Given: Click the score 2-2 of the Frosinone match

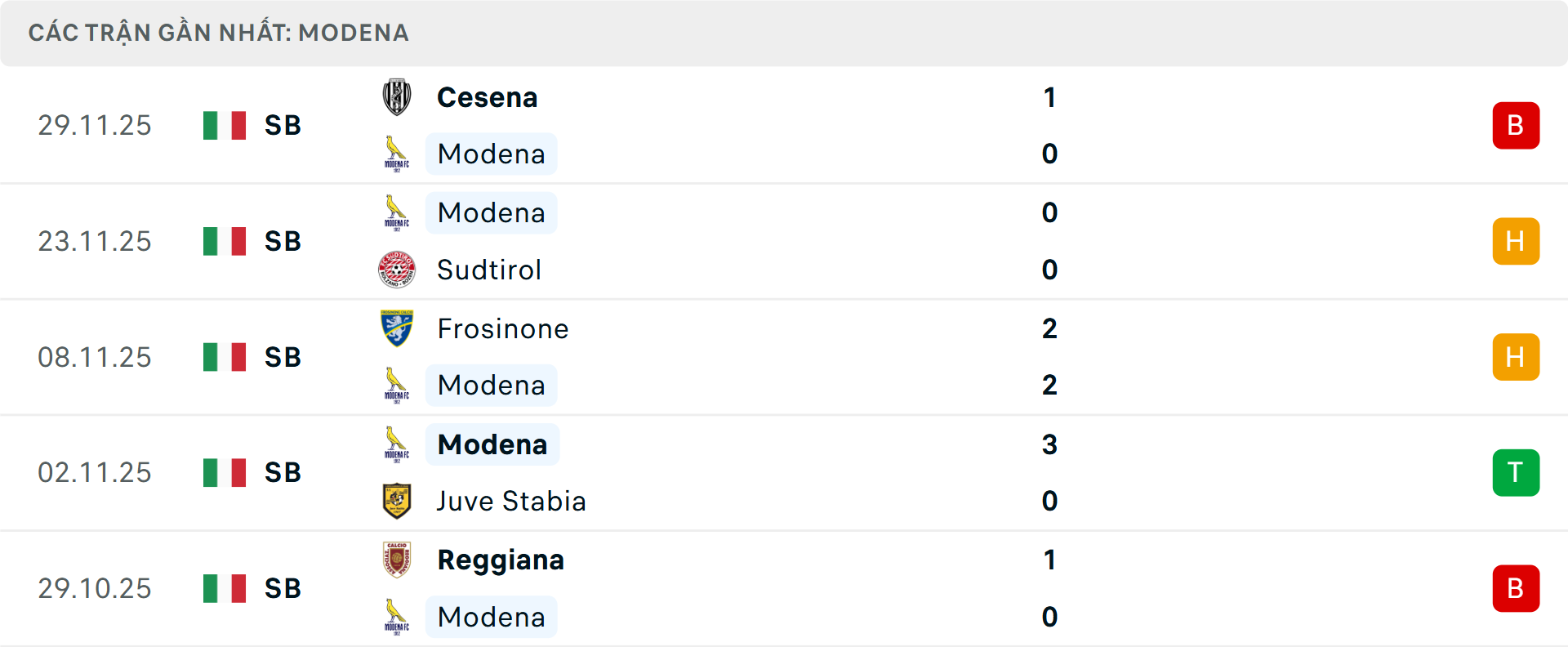Looking at the screenshot, I should (x=1050, y=357).
